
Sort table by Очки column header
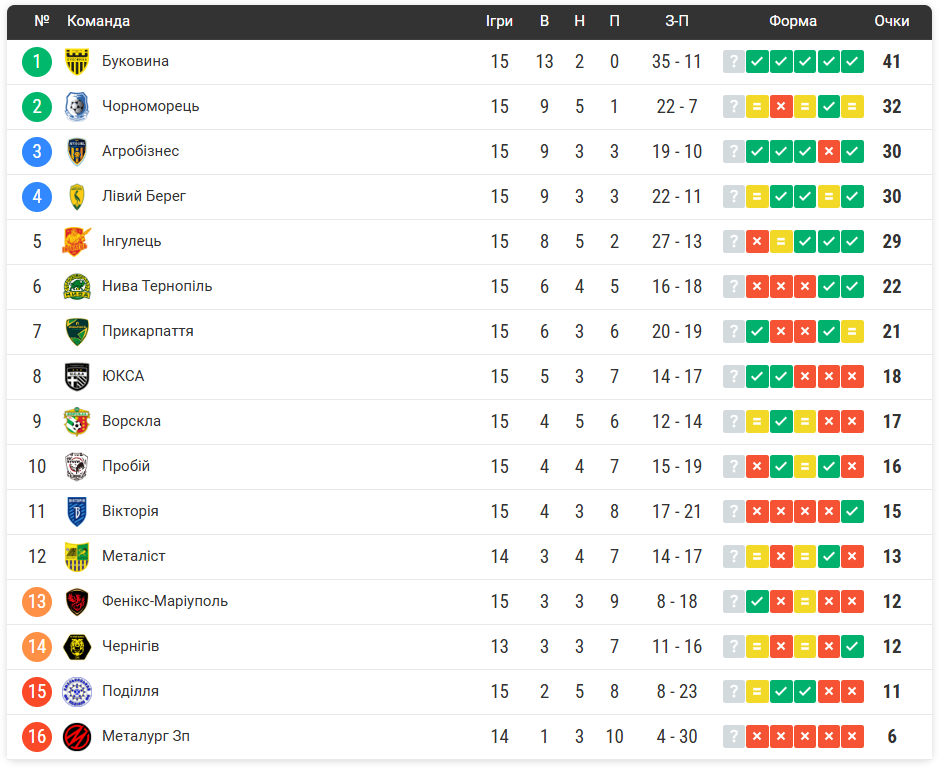(x=891, y=21)
